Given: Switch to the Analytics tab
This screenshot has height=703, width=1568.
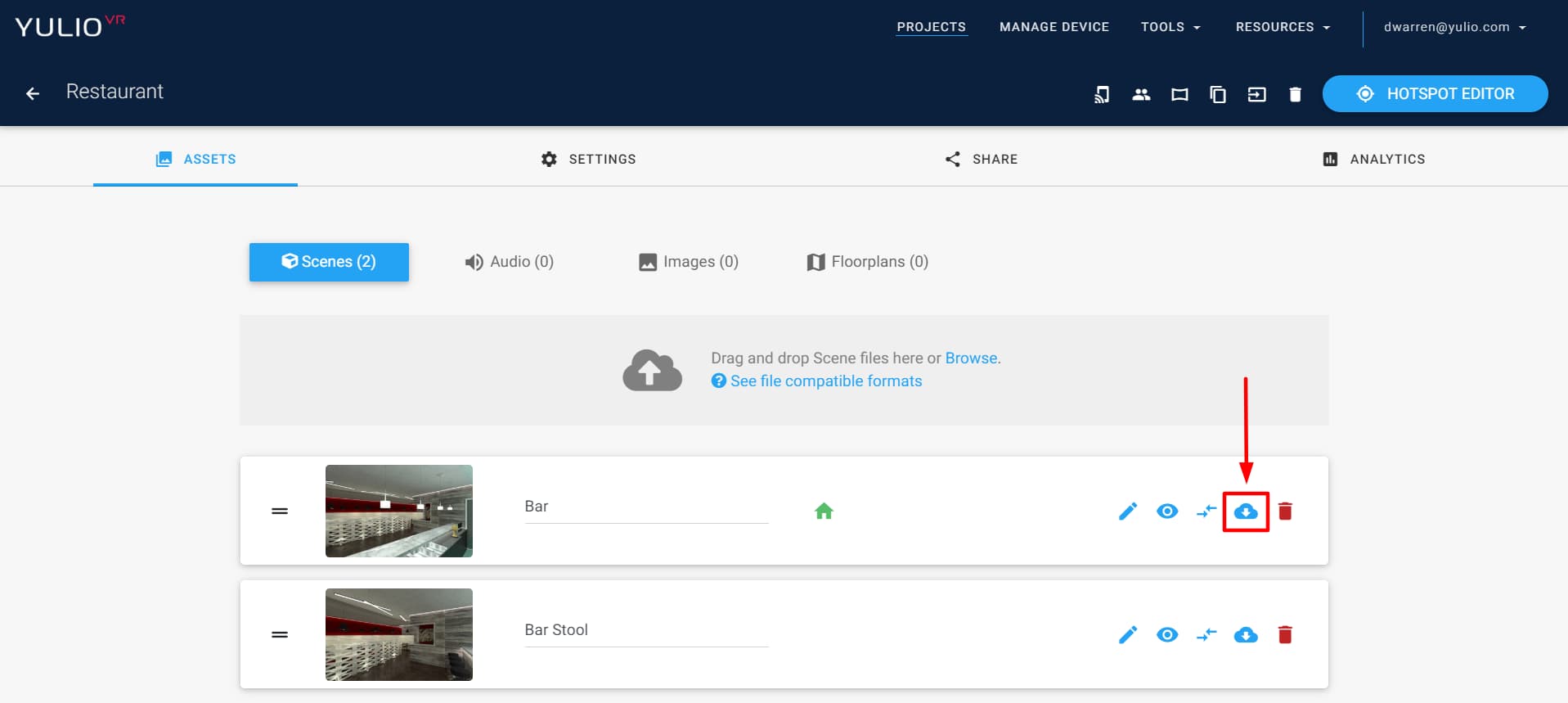Looking at the screenshot, I should [1373, 159].
